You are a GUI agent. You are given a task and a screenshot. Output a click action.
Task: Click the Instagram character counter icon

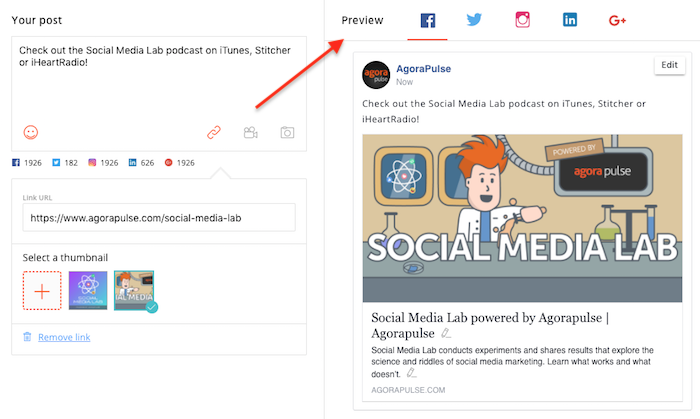point(92,162)
